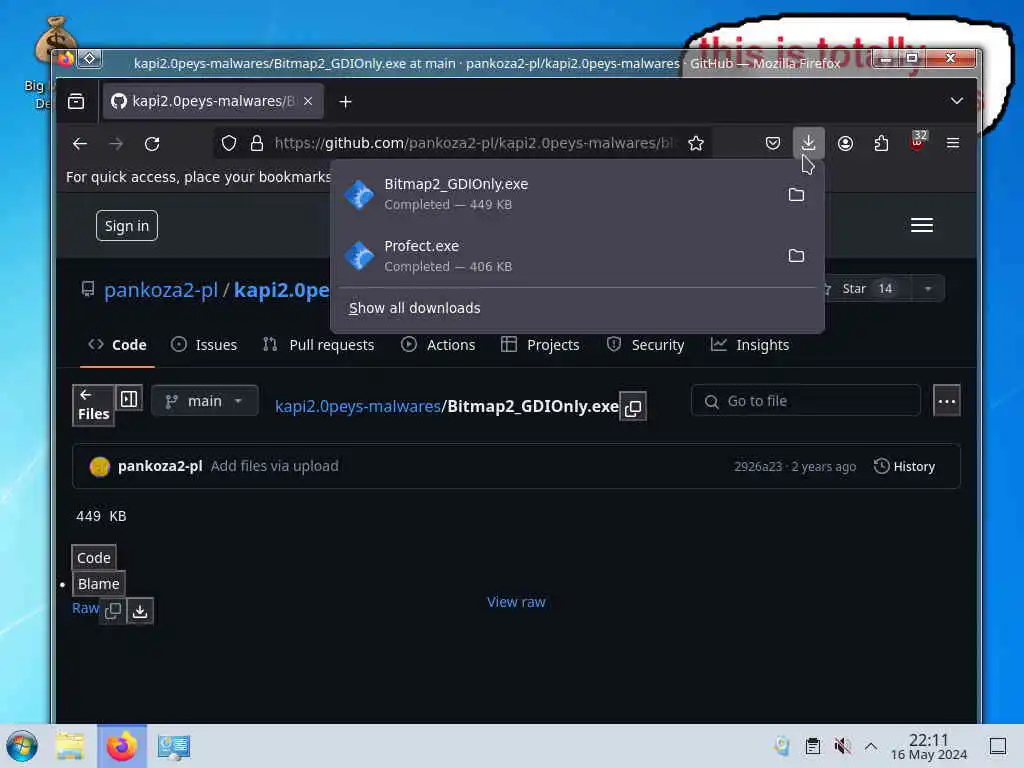Save page to Pocket icon
Image resolution: width=1024 pixels, height=768 pixels.
(773, 143)
